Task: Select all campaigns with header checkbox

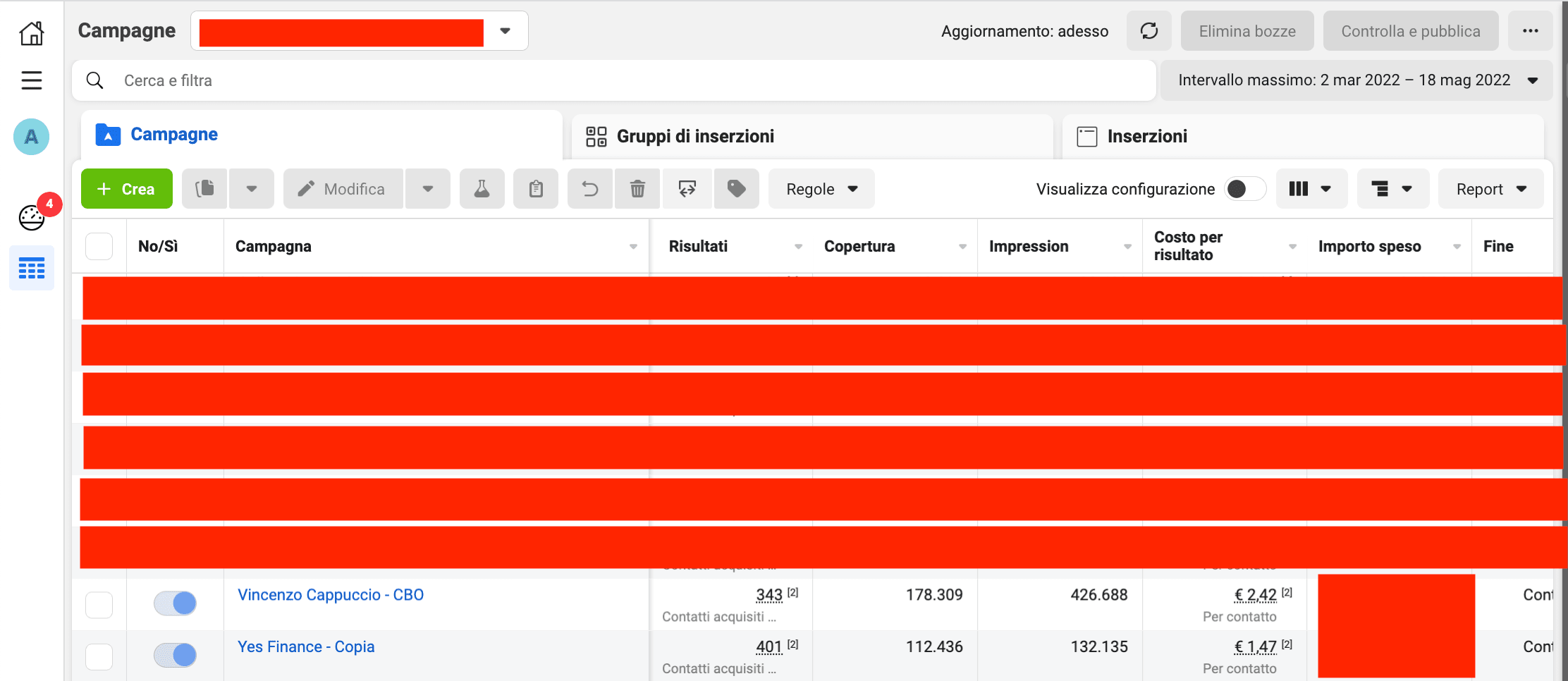Action: click(99, 247)
